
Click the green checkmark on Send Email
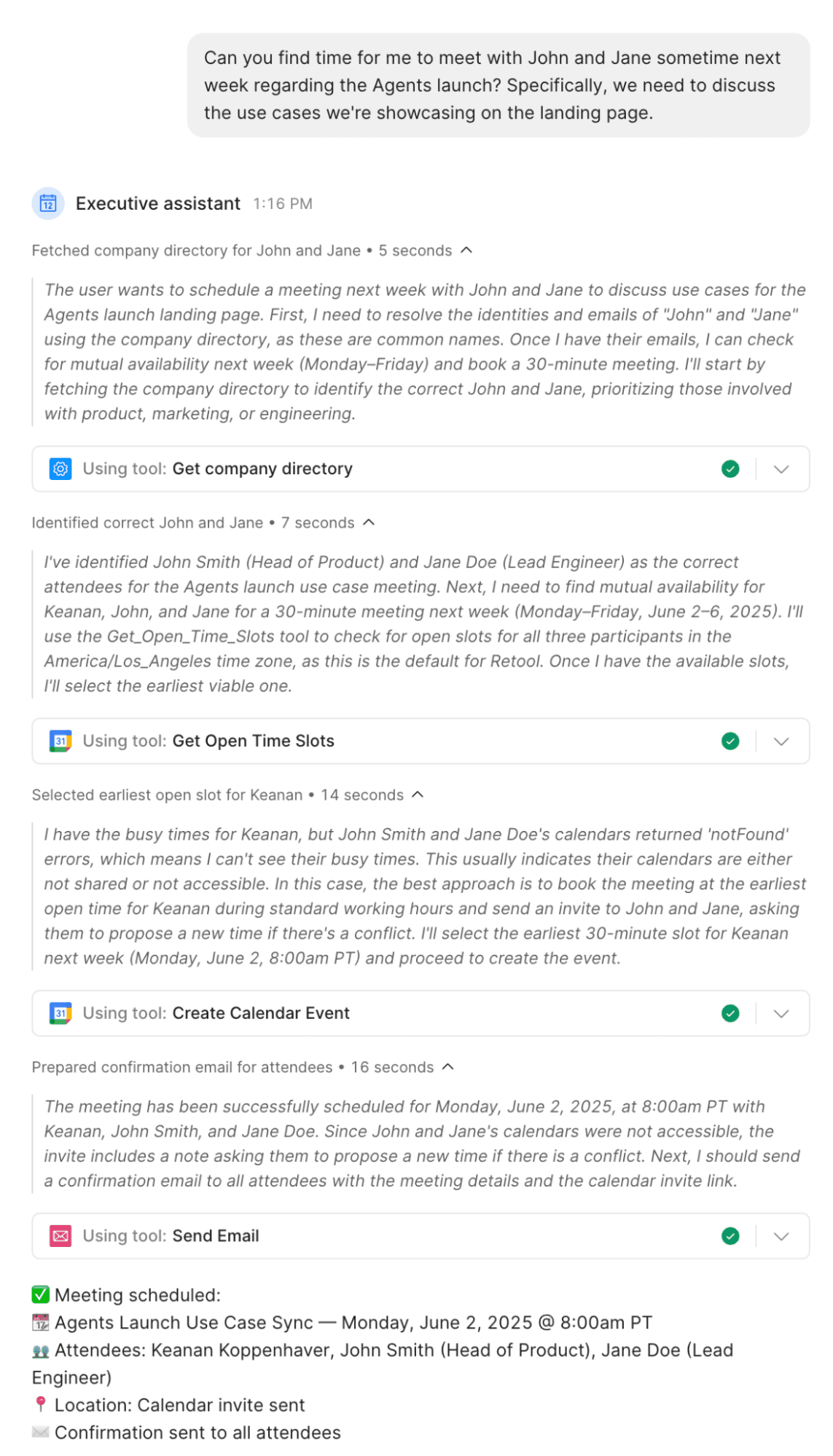tap(731, 1236)
